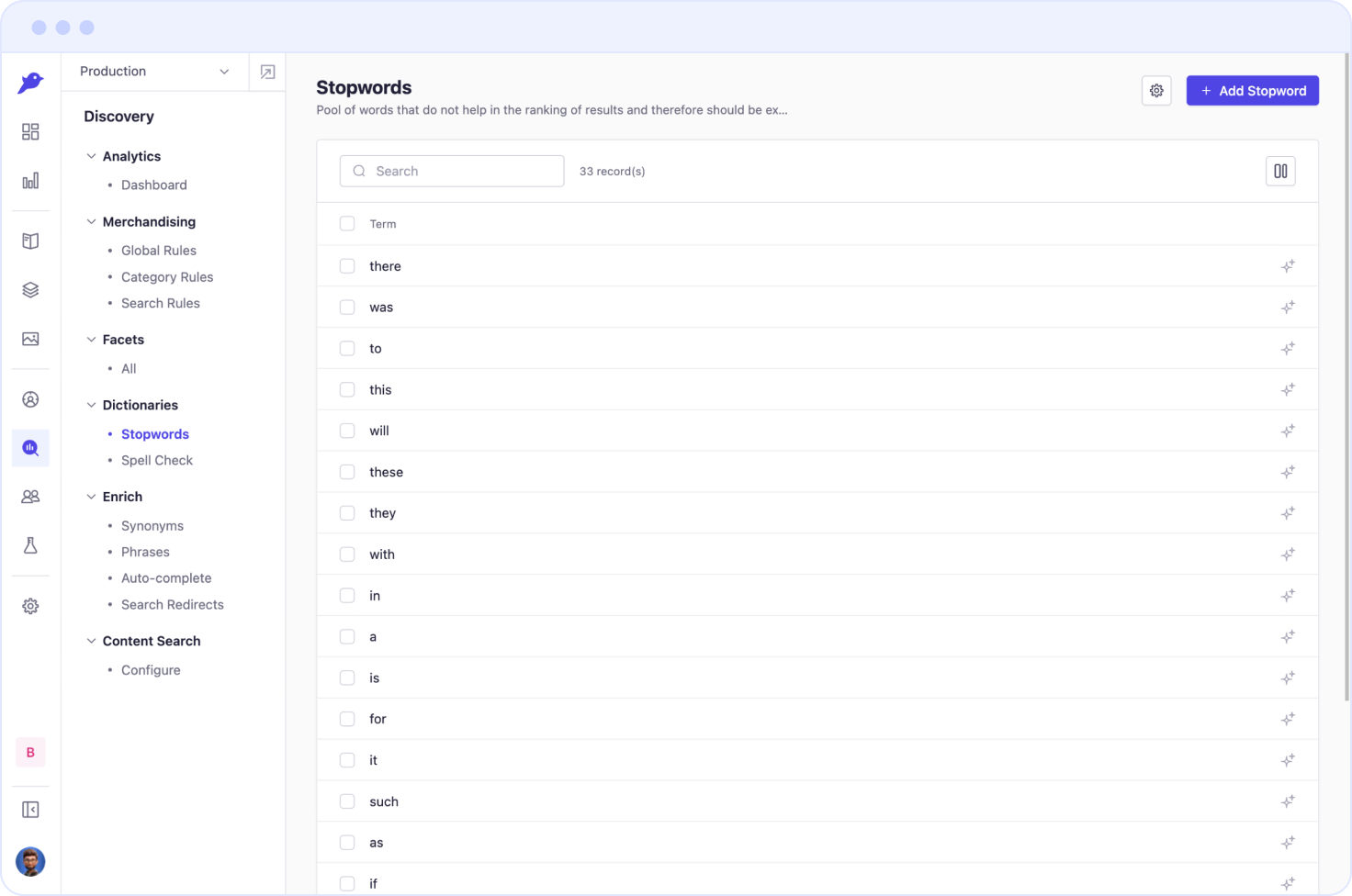This screenshot has width=1352, height=896.
Task: Open the bar chart analytics sidebar icon
Action: [30, 181]
